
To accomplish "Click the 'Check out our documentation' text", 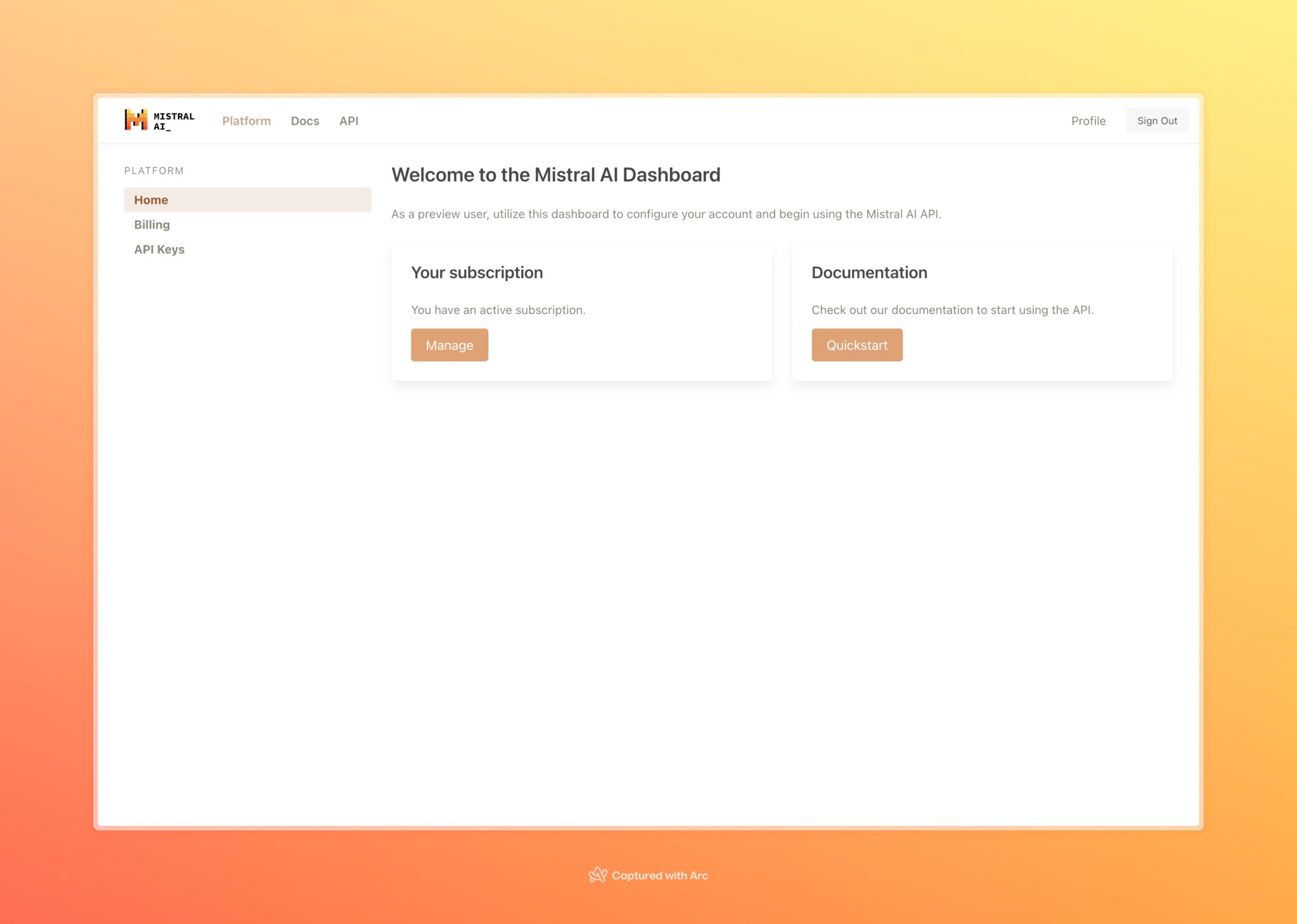I will (952, 310).
